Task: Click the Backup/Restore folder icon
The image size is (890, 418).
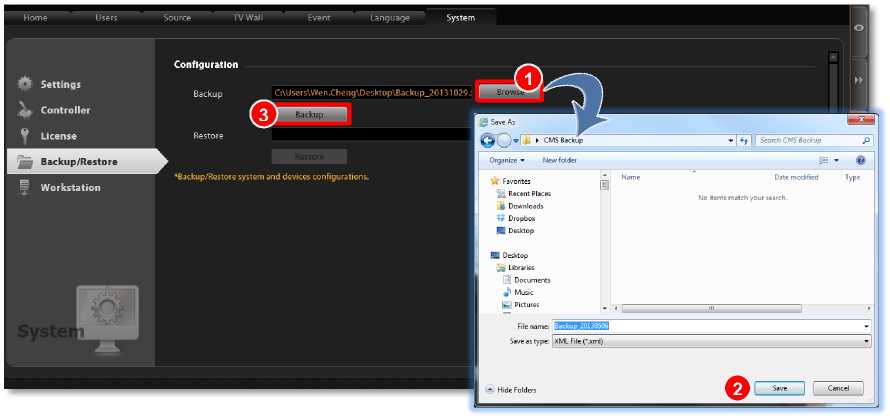Action: click(25, 162)
